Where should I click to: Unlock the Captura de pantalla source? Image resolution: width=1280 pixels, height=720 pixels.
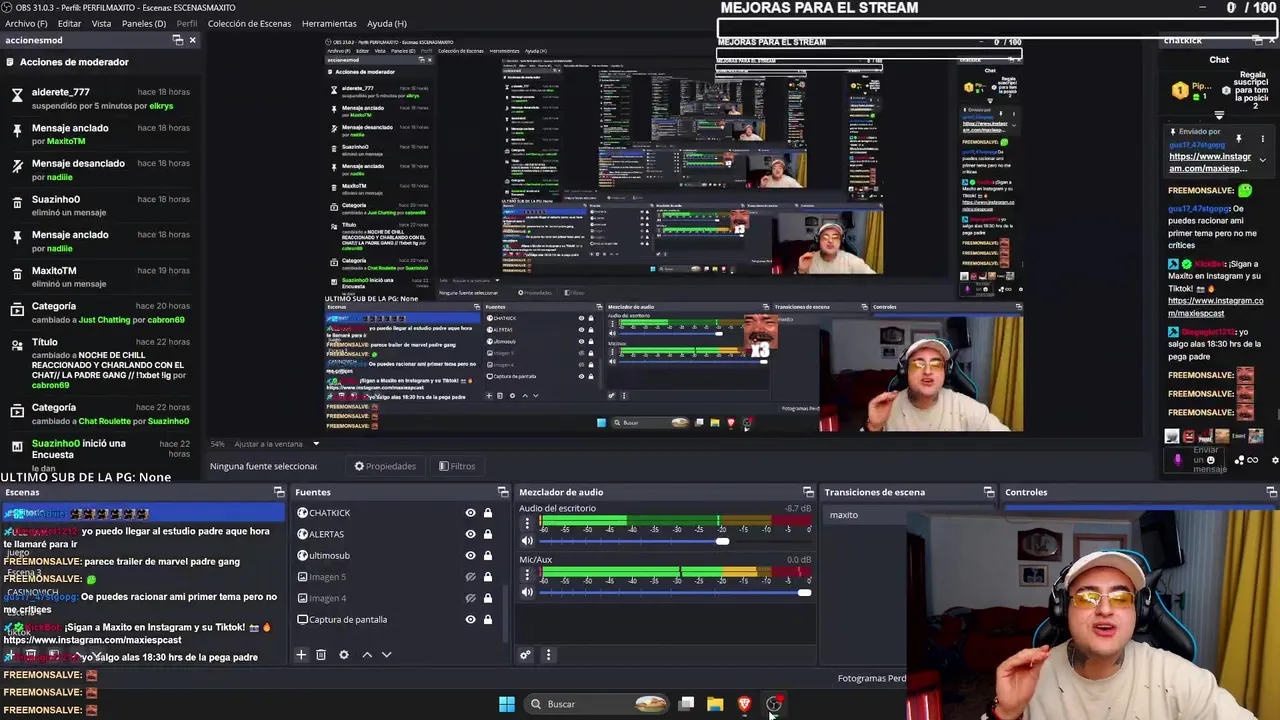click(488, 619)
